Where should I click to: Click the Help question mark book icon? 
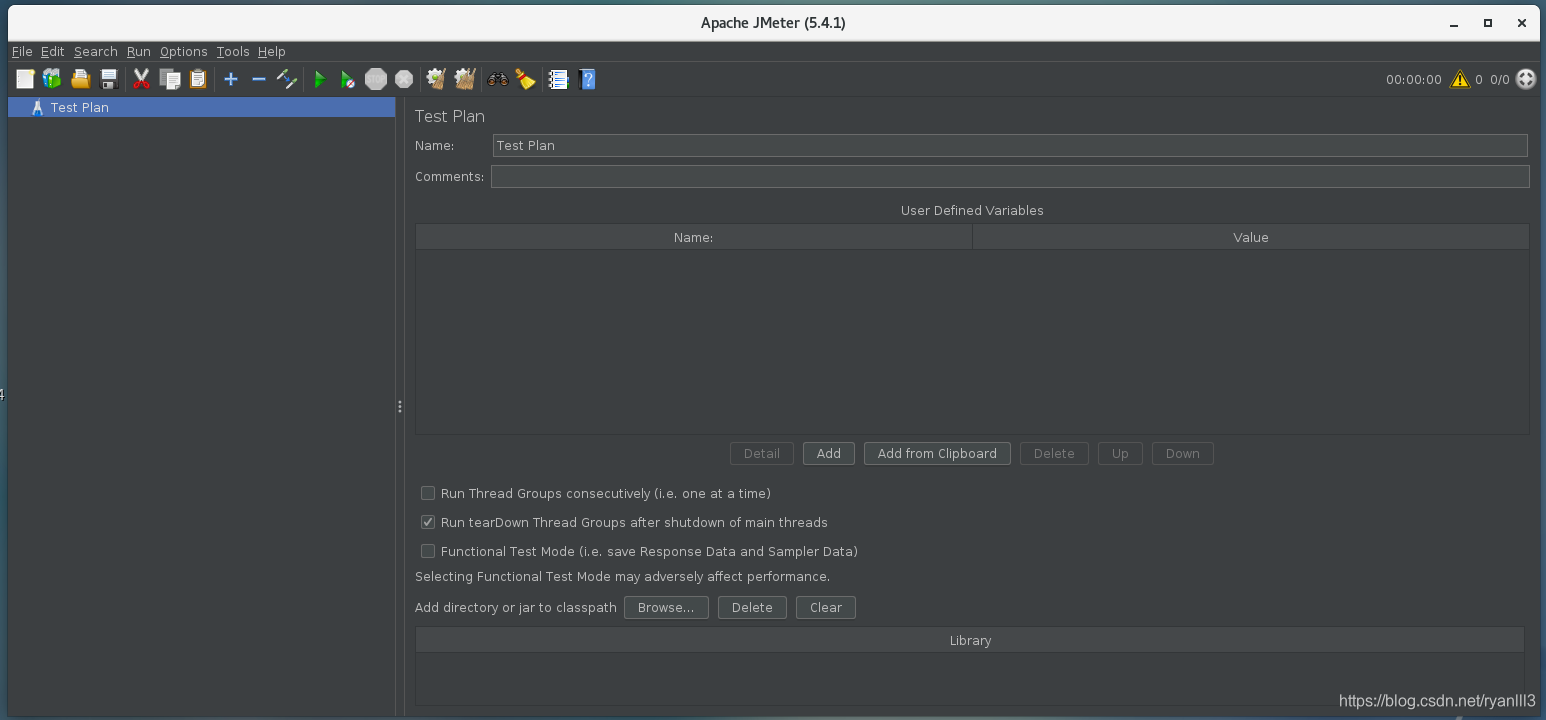click(587, 79)
